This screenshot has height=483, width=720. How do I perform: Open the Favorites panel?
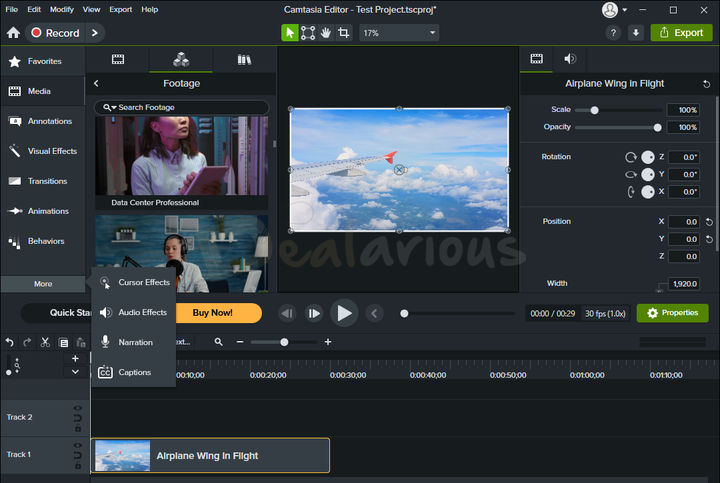tap(43, 61)
